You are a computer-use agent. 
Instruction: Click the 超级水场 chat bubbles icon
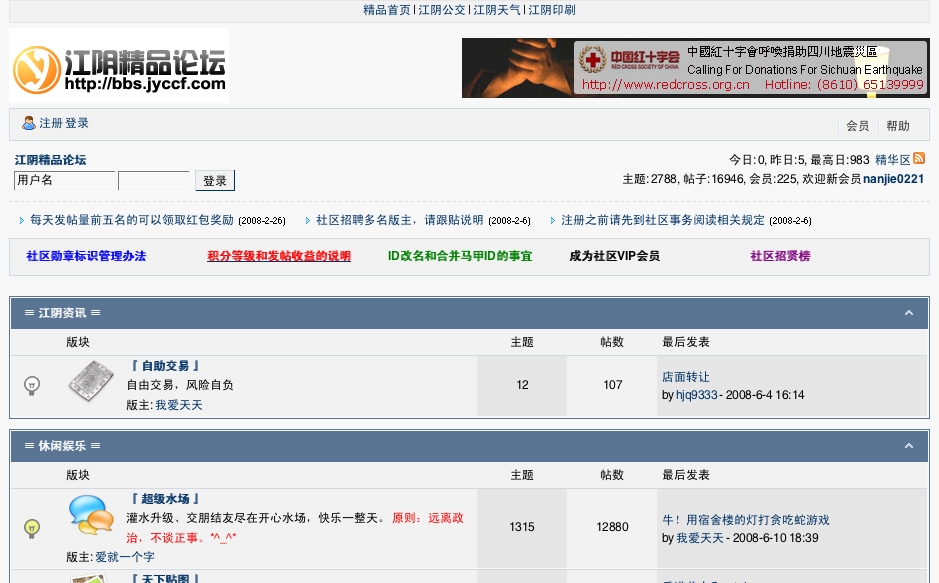tap(91, 515)
